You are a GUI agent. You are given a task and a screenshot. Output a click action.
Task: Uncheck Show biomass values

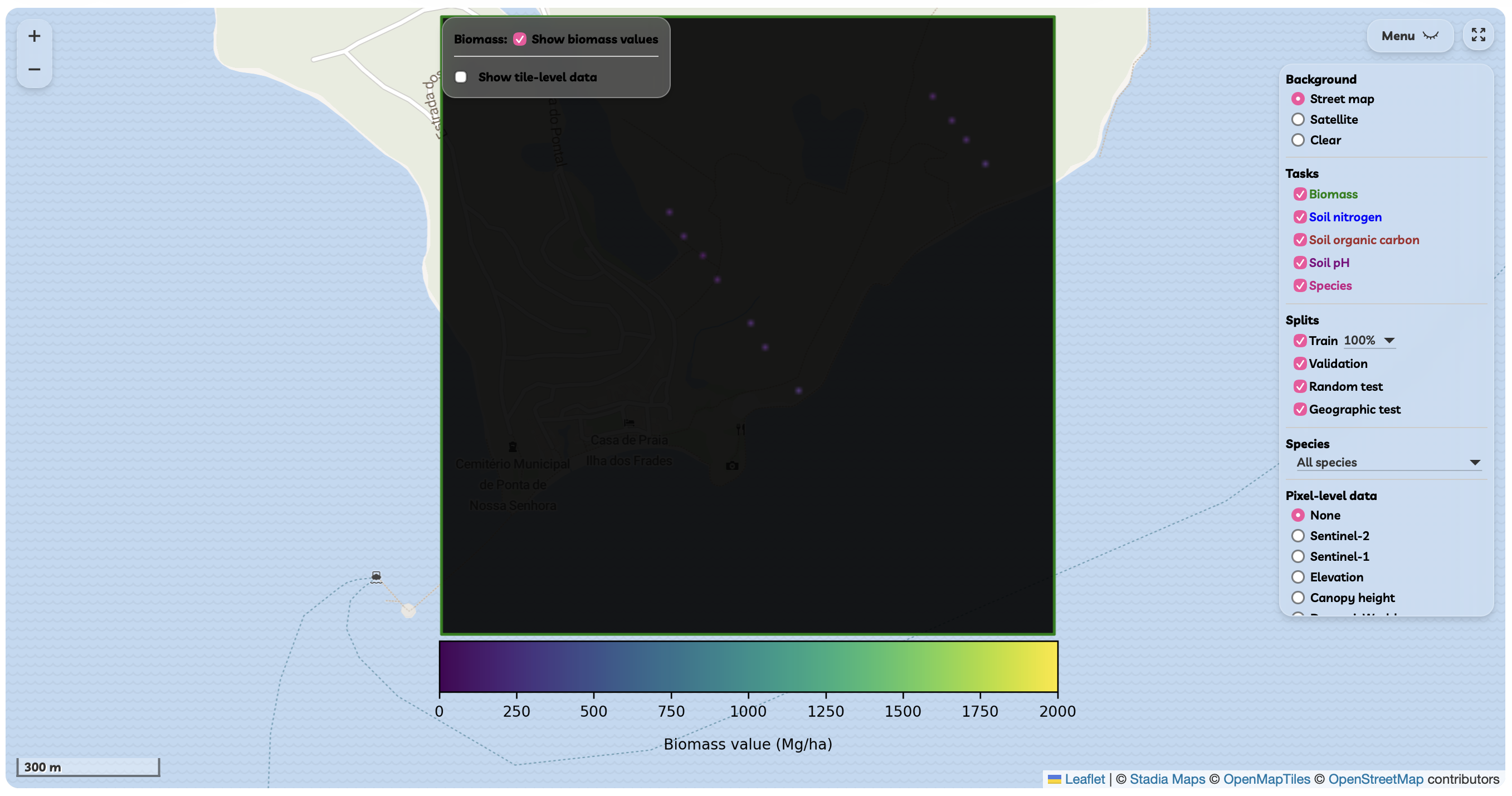(519, 40)
